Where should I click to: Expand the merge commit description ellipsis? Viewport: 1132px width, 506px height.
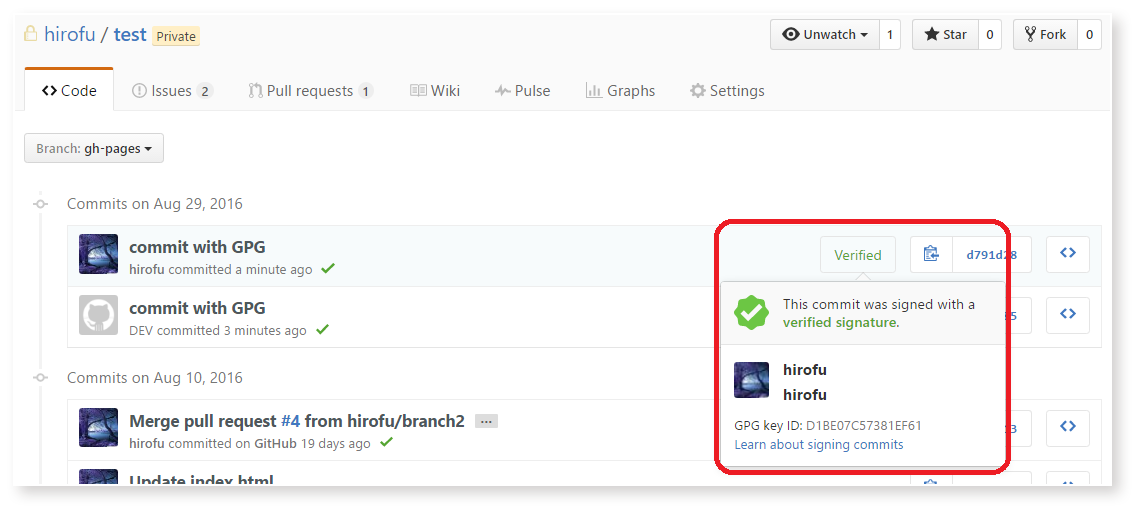[486, 421]
